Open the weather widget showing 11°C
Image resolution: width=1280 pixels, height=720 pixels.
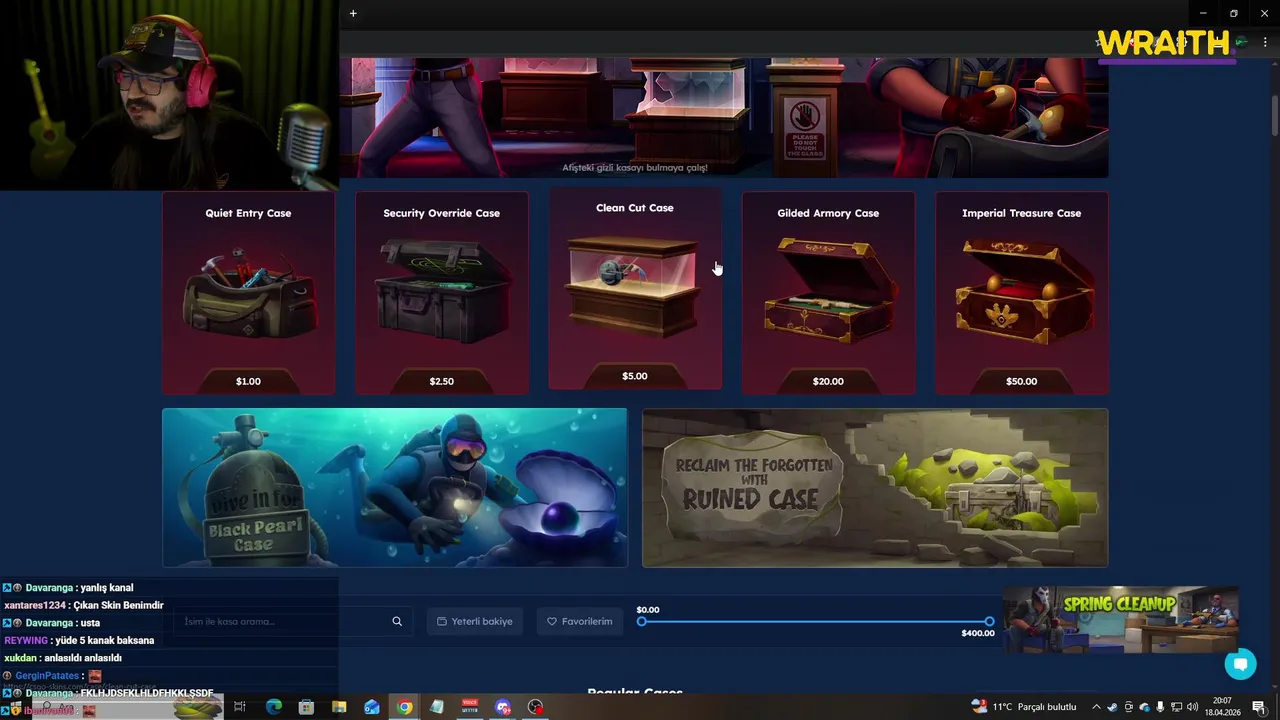tap(1024, 707)
